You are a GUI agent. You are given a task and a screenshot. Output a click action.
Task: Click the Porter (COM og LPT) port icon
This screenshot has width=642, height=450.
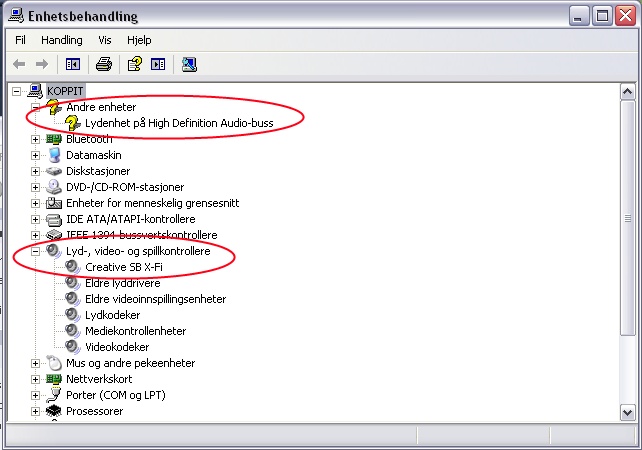[x=54, y=395]
